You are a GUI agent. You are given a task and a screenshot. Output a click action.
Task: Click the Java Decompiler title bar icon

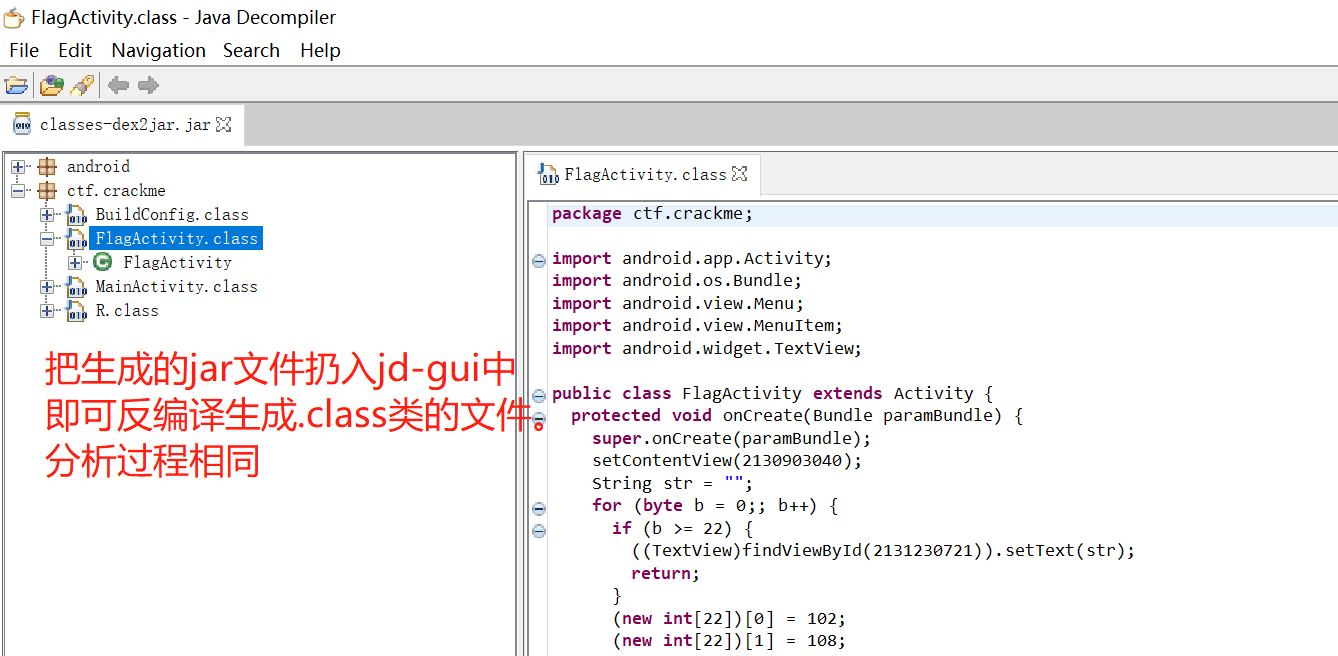click(x=14, y=18)
